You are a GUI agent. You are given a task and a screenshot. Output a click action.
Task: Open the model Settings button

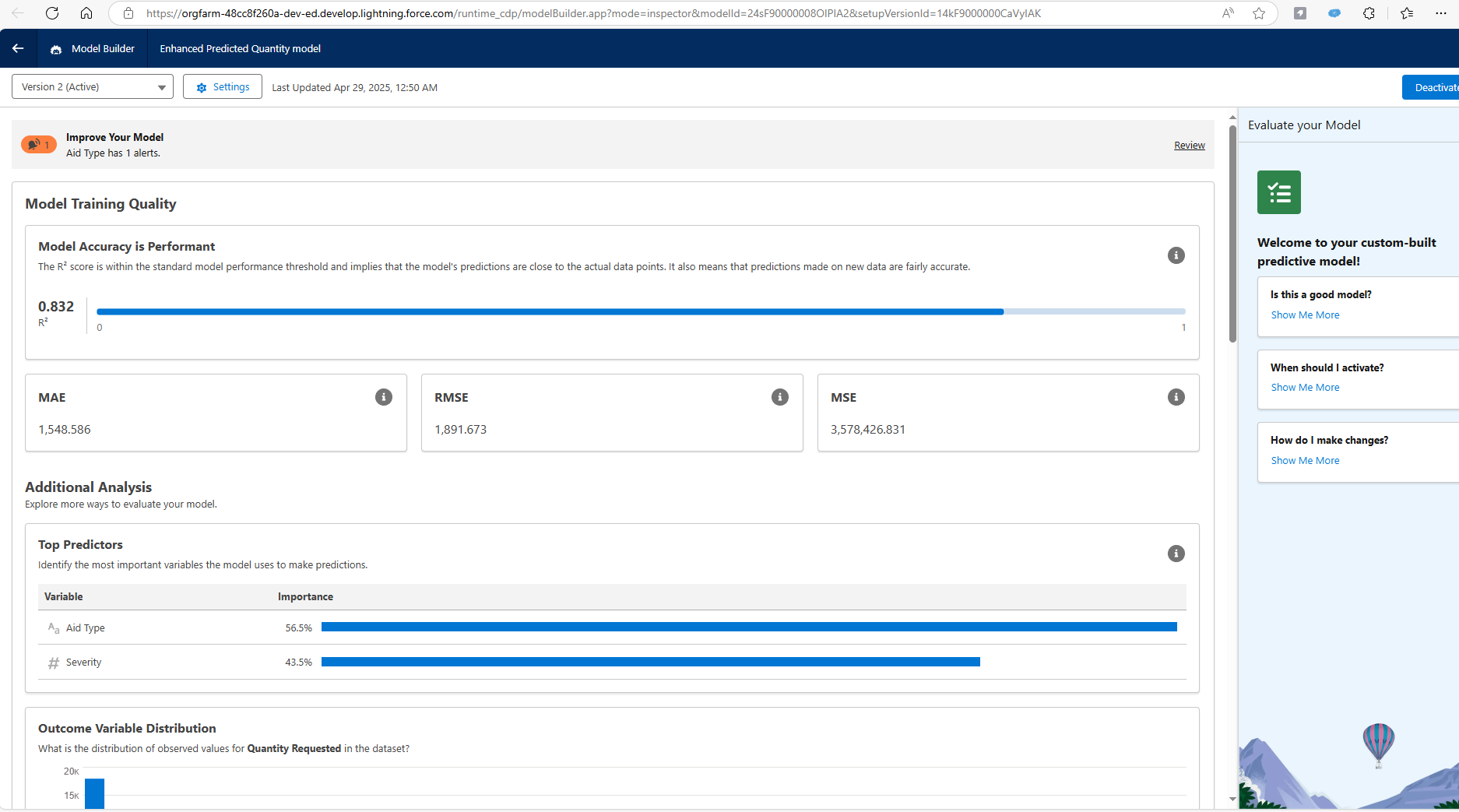click(x=223, y=87)
